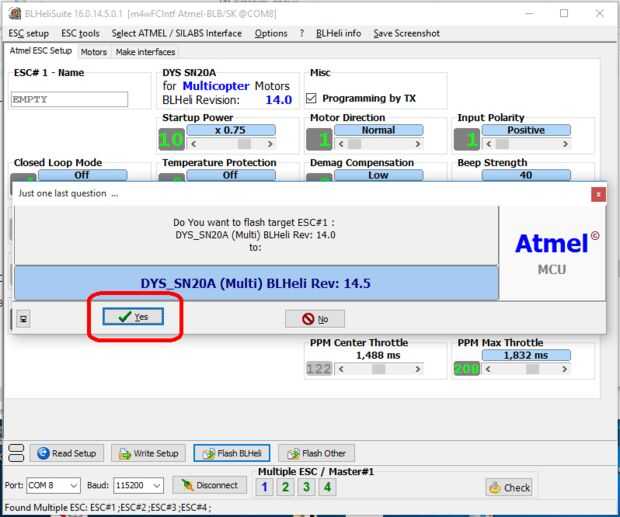Close the 'Just one last question' dialog

pos(598,194)
